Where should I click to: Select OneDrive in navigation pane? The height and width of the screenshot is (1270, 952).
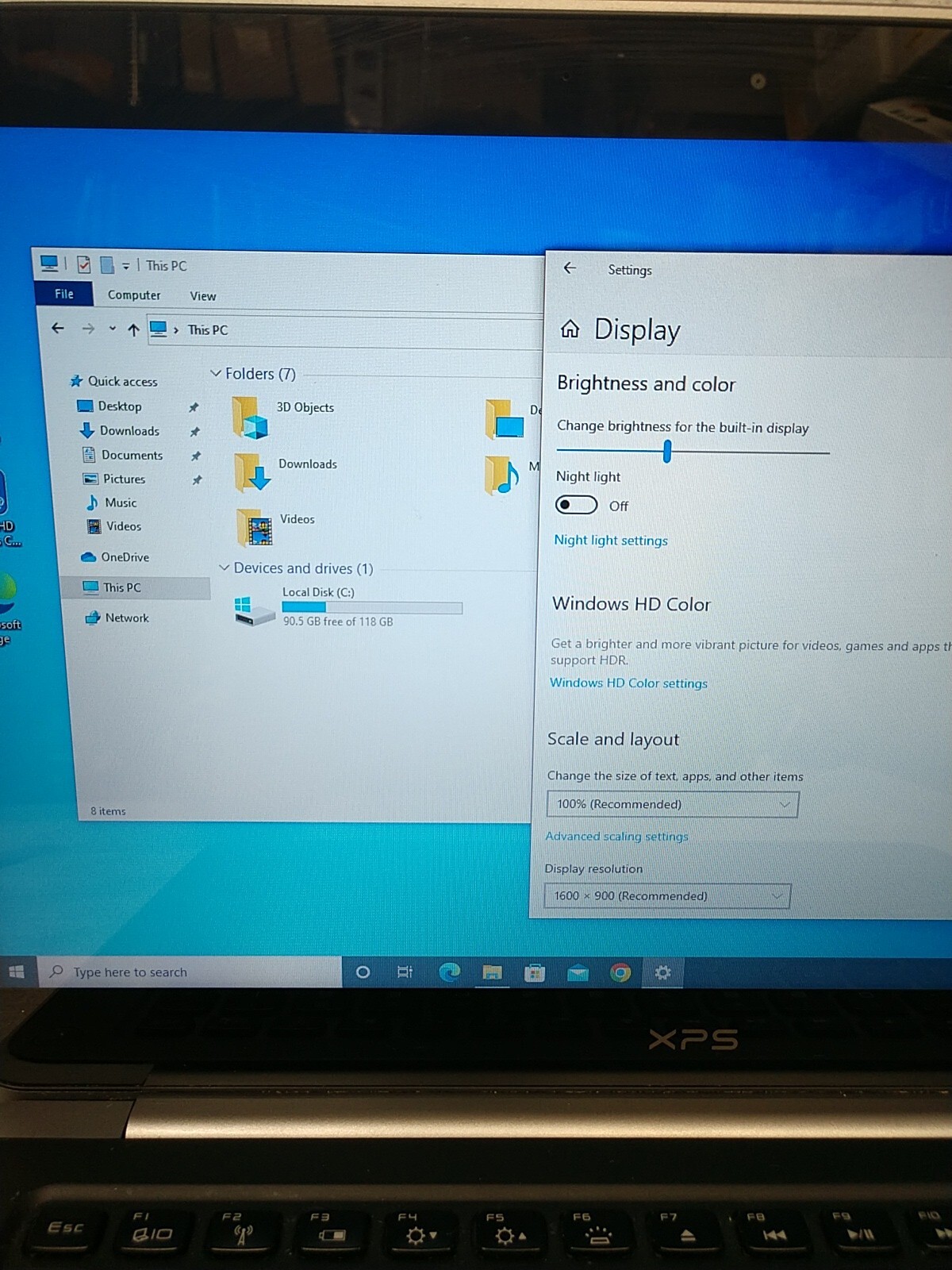point(116,557)
